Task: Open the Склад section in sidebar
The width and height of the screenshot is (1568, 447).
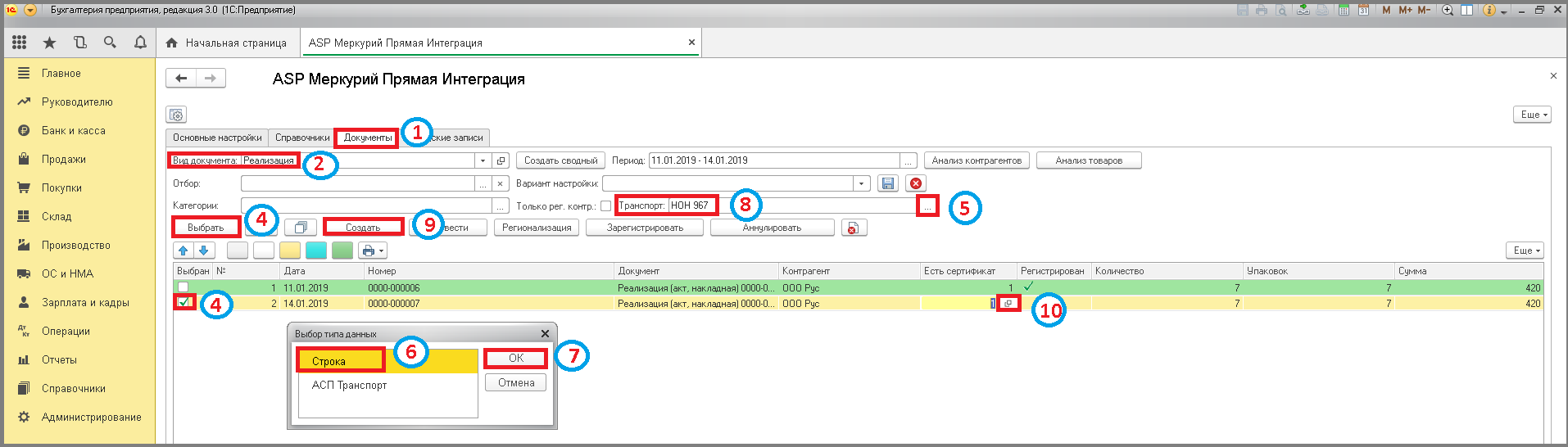Action: coord(57,216)
